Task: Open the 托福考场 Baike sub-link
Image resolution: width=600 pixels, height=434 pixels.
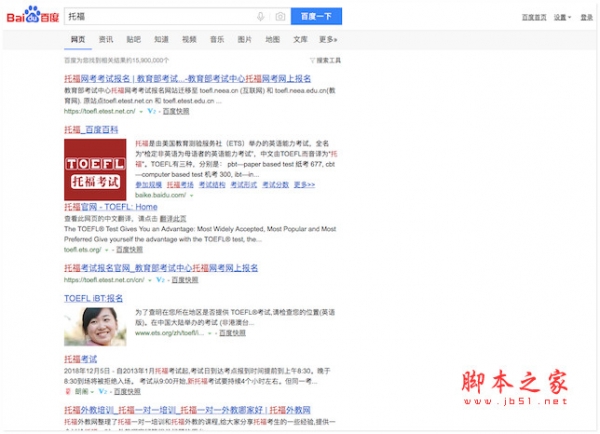Action: [x=180, y=184]
